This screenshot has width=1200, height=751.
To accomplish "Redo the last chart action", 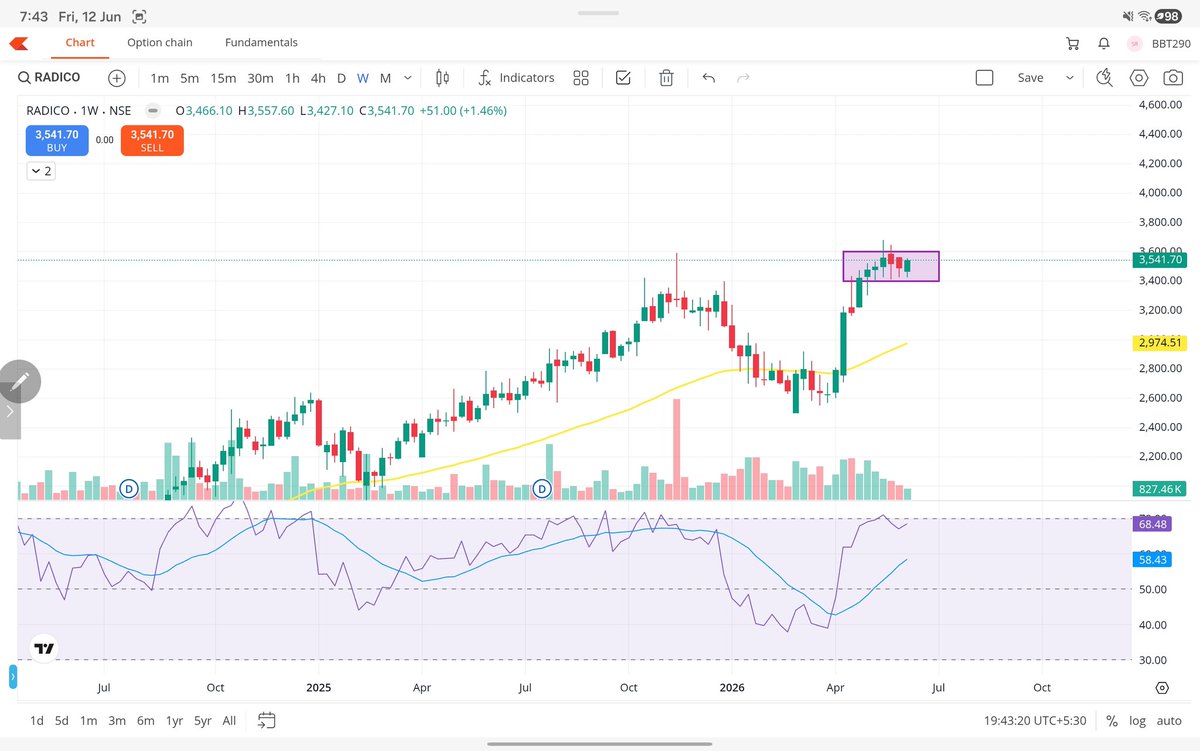I will [x=743, y=77].
